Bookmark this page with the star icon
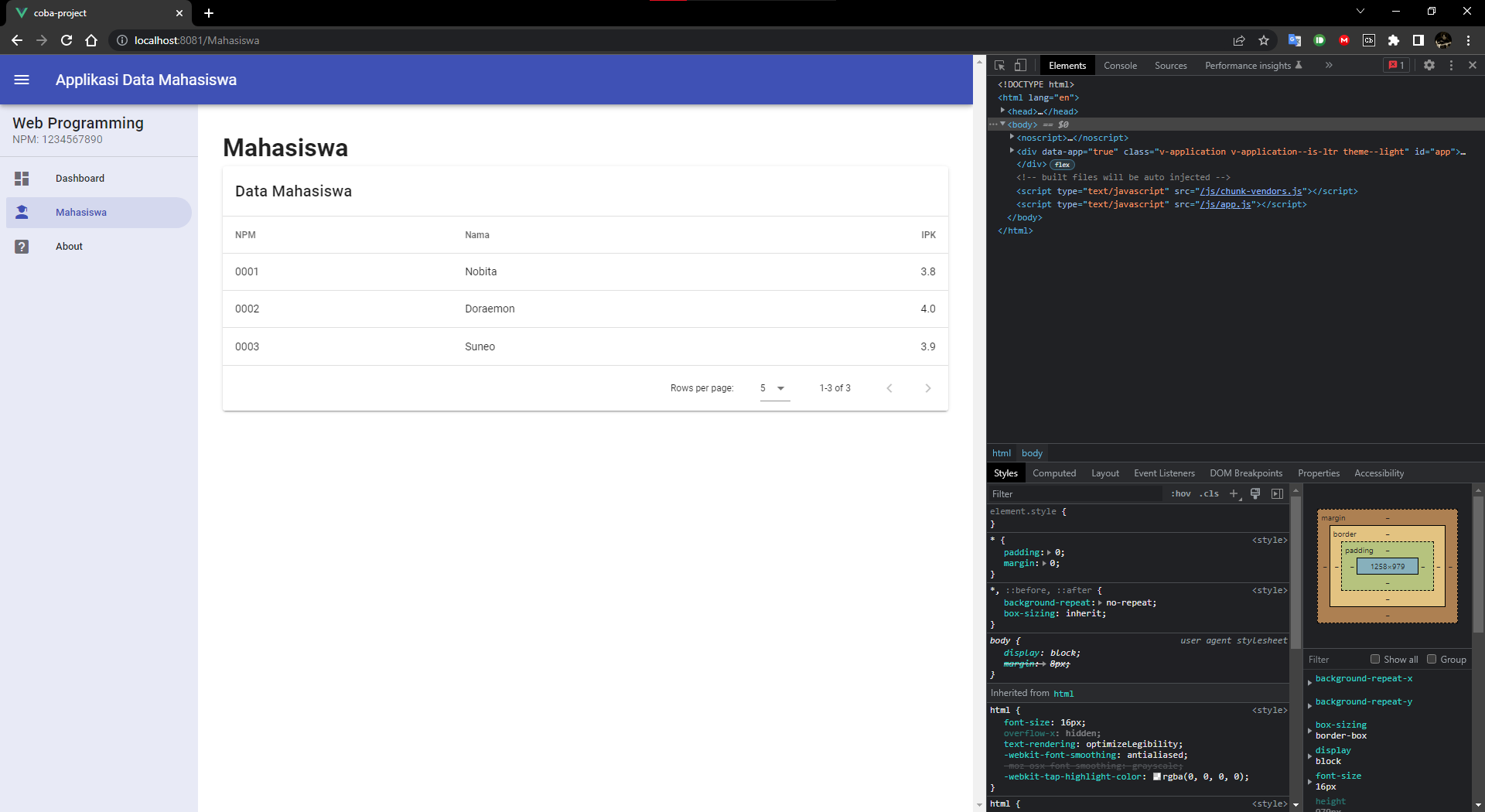Image resolution: width=1485 pixels, height=812 pixels. click(x=1264, y=40)
